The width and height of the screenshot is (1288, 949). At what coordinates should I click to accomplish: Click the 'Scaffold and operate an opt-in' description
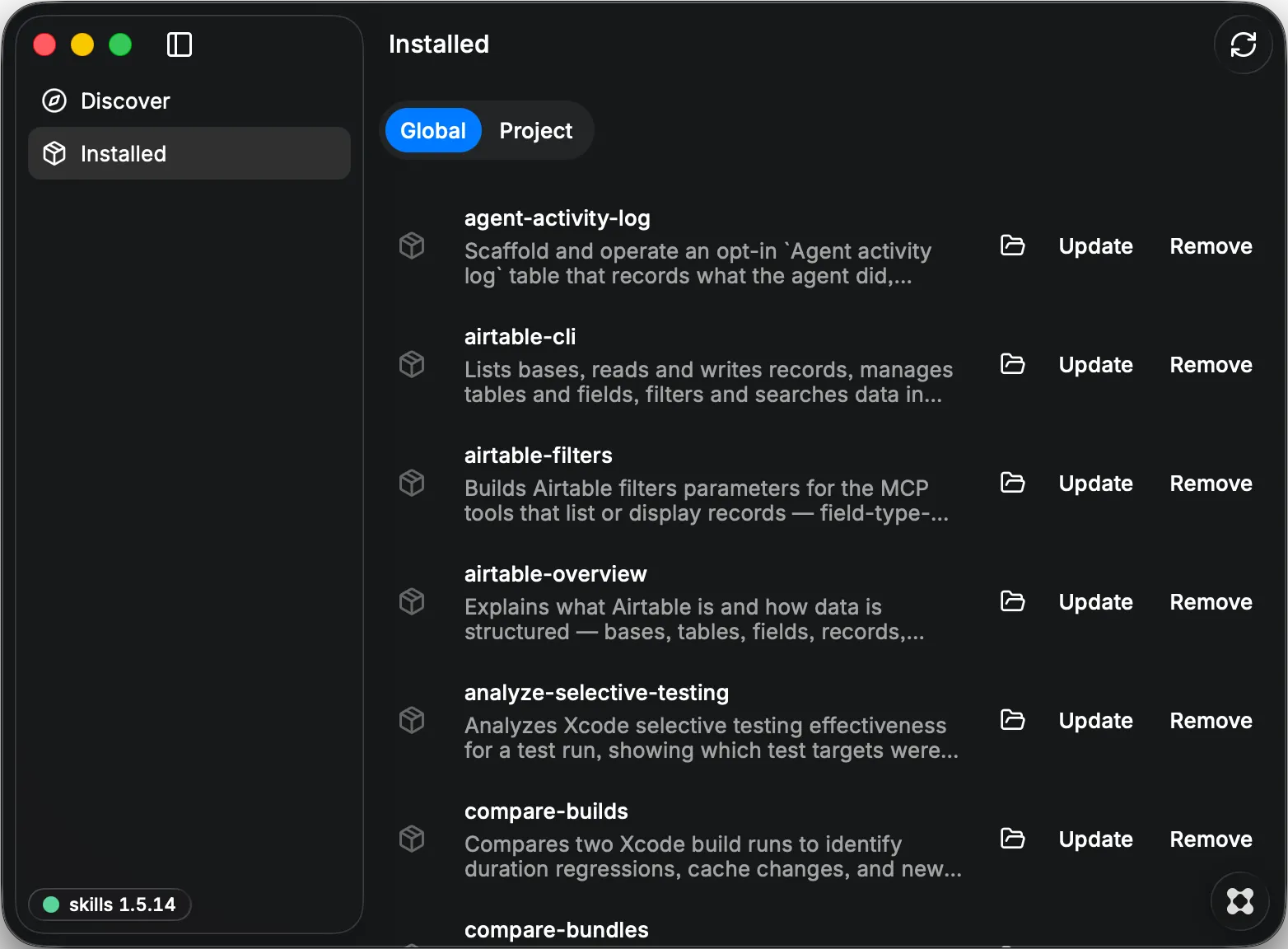tap(698, 264)
